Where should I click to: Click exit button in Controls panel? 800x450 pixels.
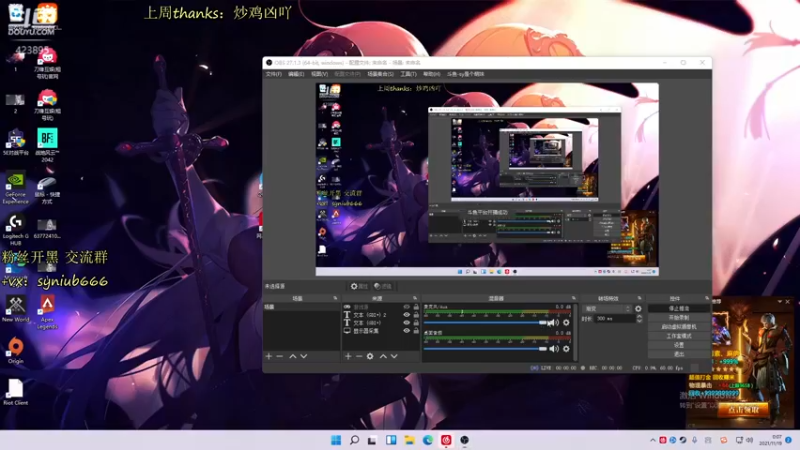pos(679,354)
